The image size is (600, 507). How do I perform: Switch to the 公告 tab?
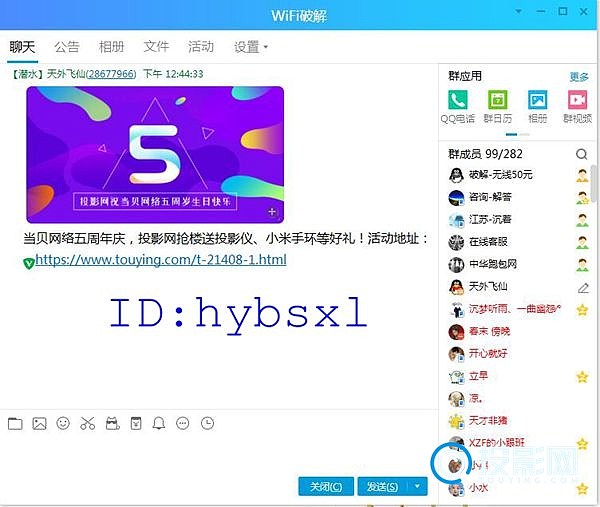coord(67,47)
